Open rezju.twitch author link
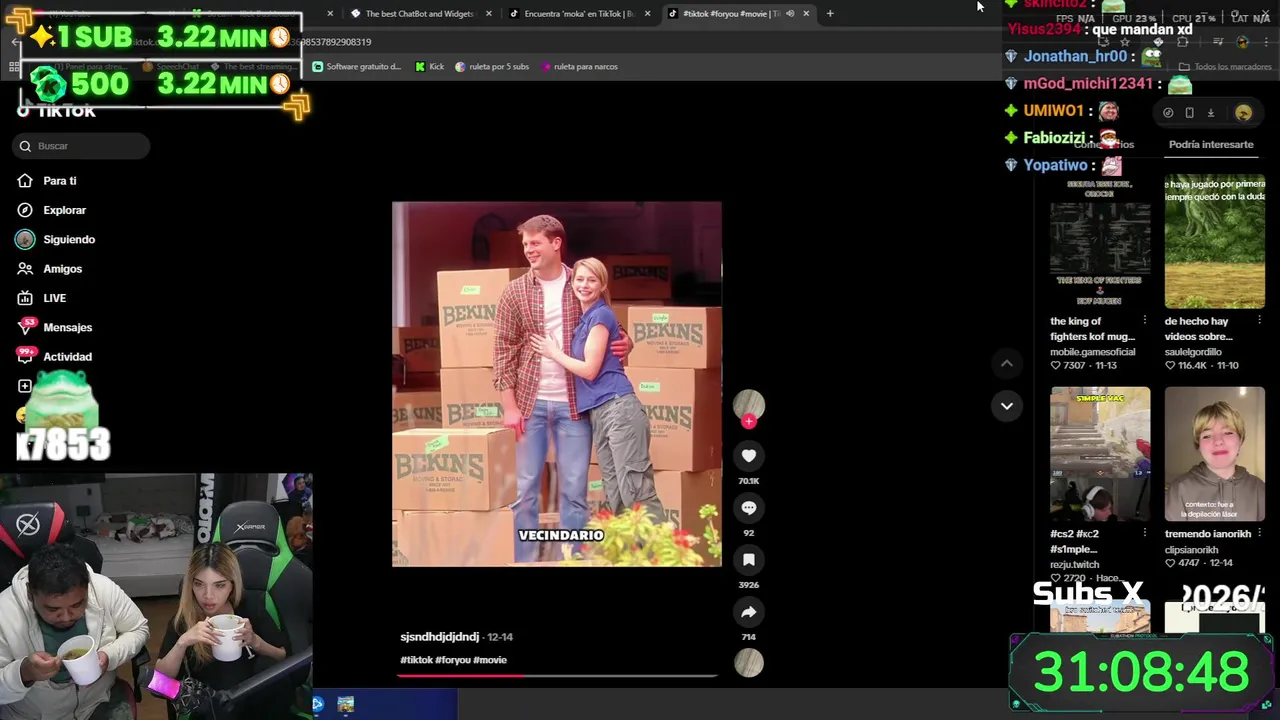The image size is (1280, 720). click(x=1074, y=564)
